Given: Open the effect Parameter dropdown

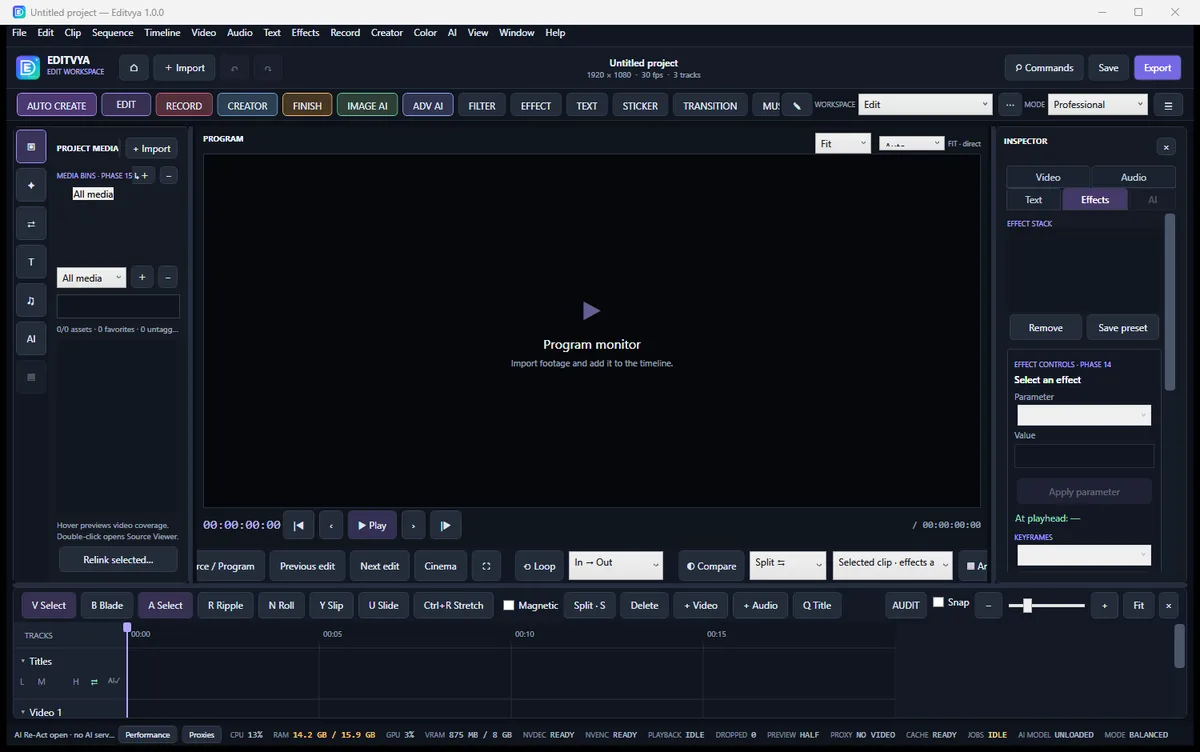Looking at the screenshot, I should click(1084, 415).
